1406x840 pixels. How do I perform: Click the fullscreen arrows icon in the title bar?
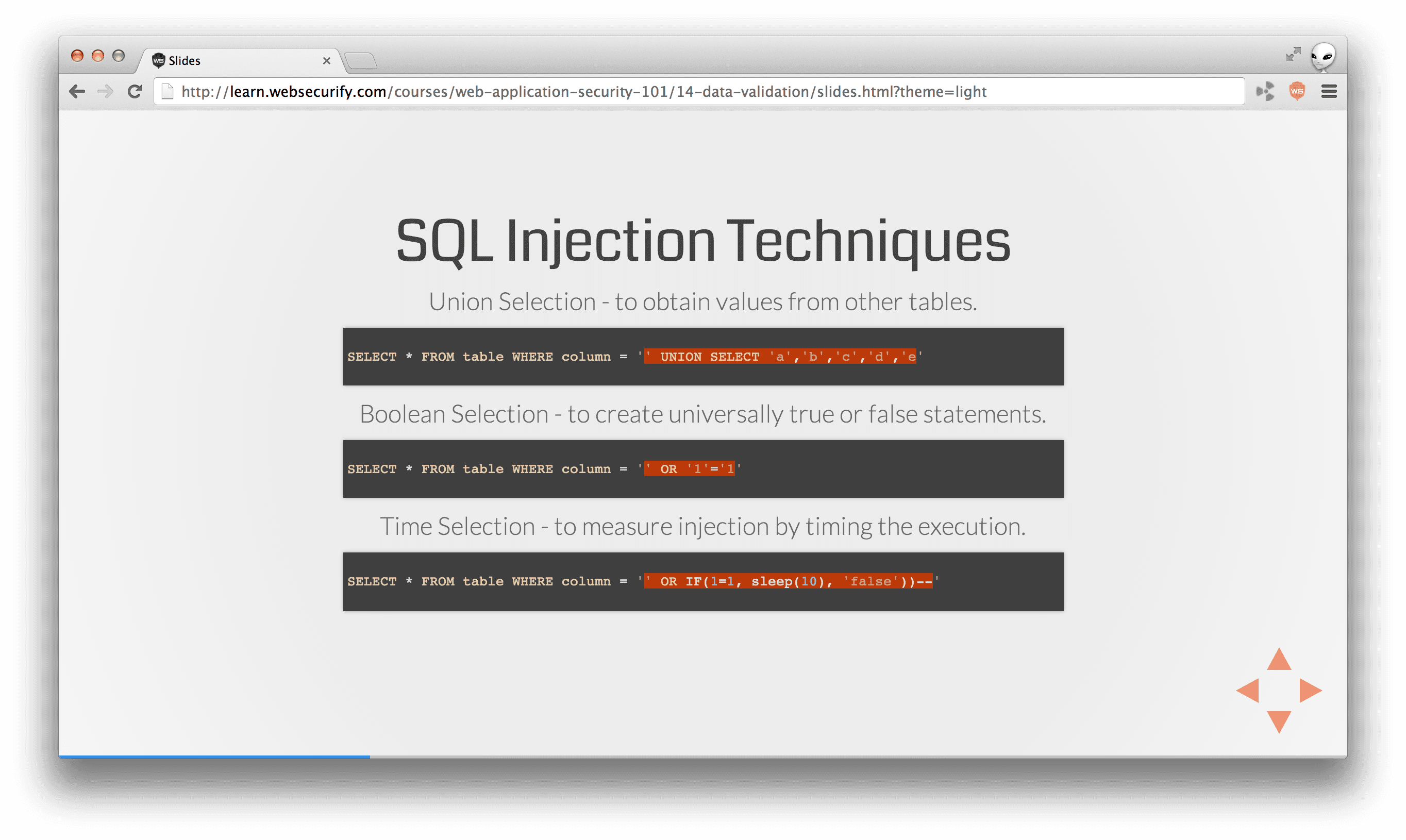1293,54
